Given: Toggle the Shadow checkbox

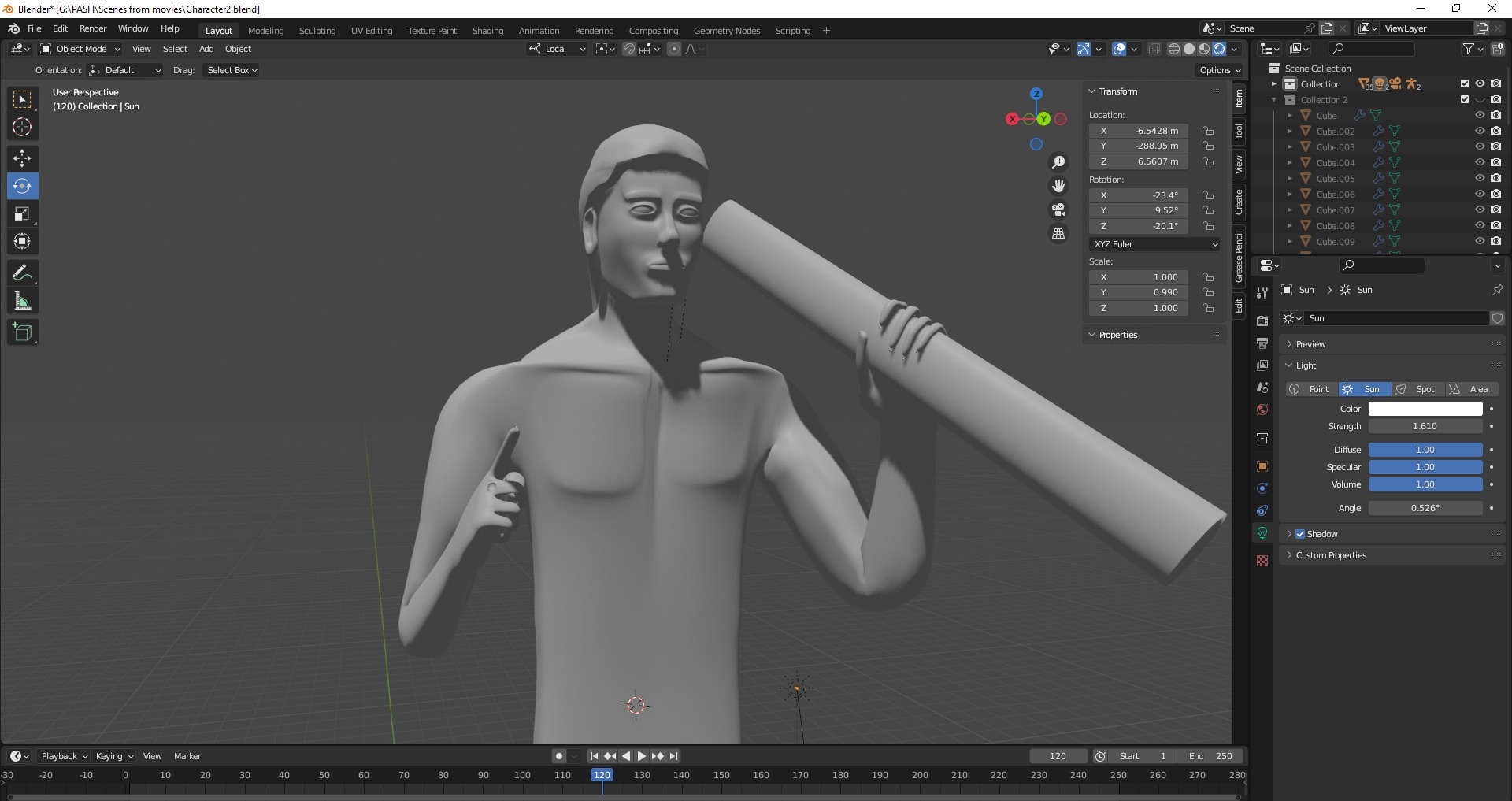Looking at the screenshot, I should tap(1300, 534).
